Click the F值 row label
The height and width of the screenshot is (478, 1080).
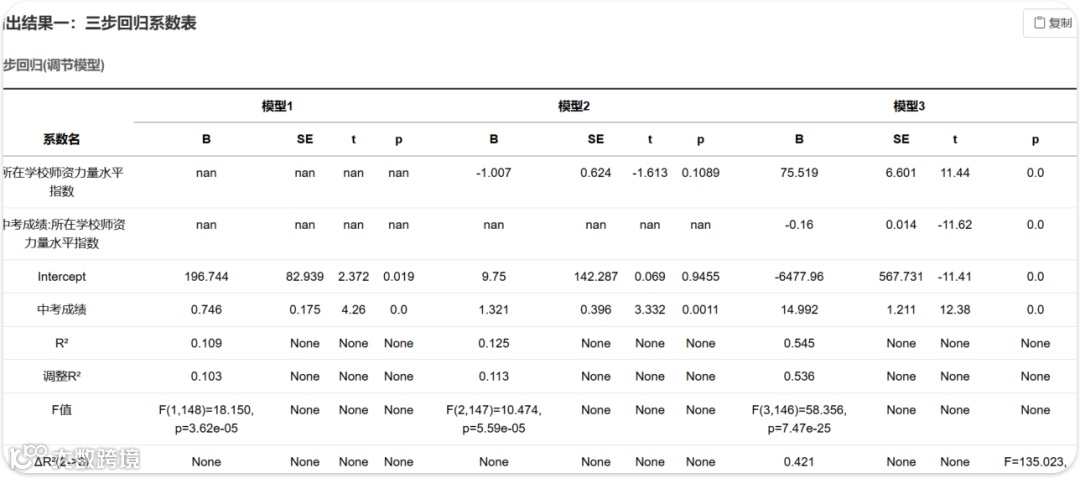click(x=62, y=410)
